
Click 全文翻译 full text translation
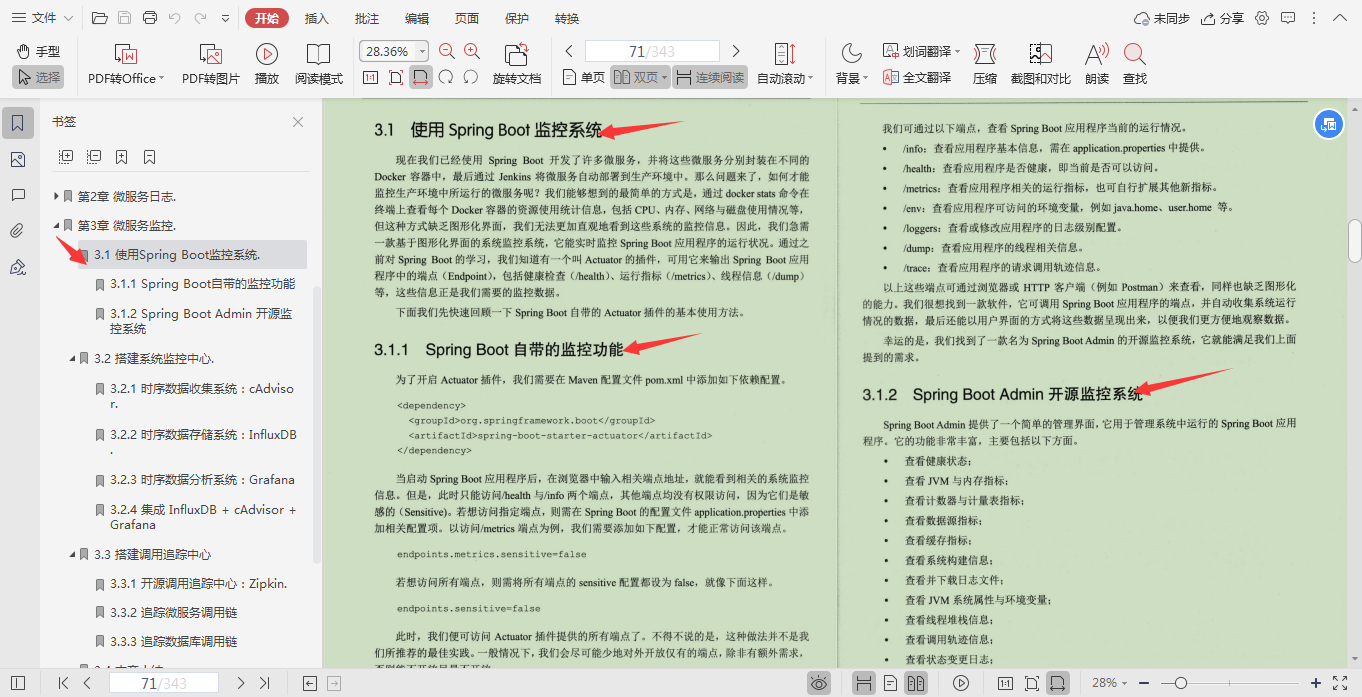coord(917,77)
